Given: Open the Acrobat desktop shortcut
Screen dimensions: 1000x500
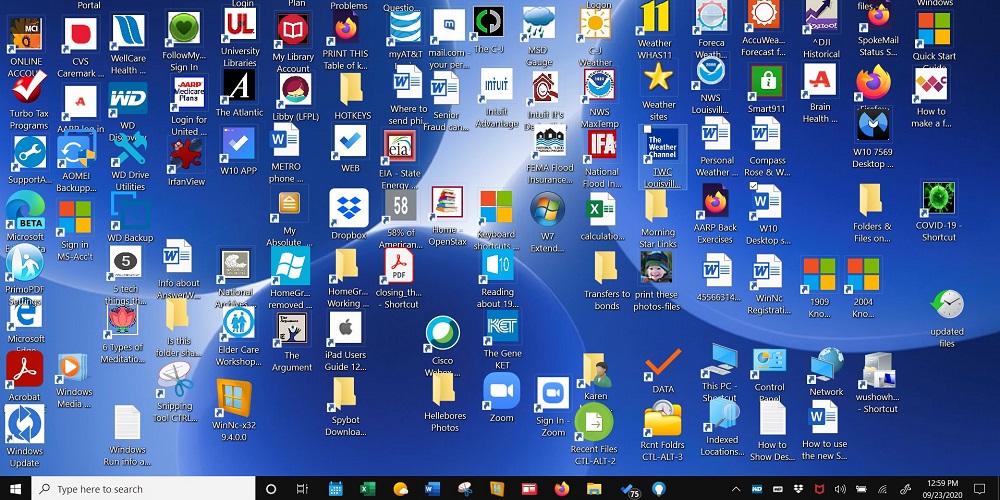Looking at the screenshot, I should tap(24, 370).
